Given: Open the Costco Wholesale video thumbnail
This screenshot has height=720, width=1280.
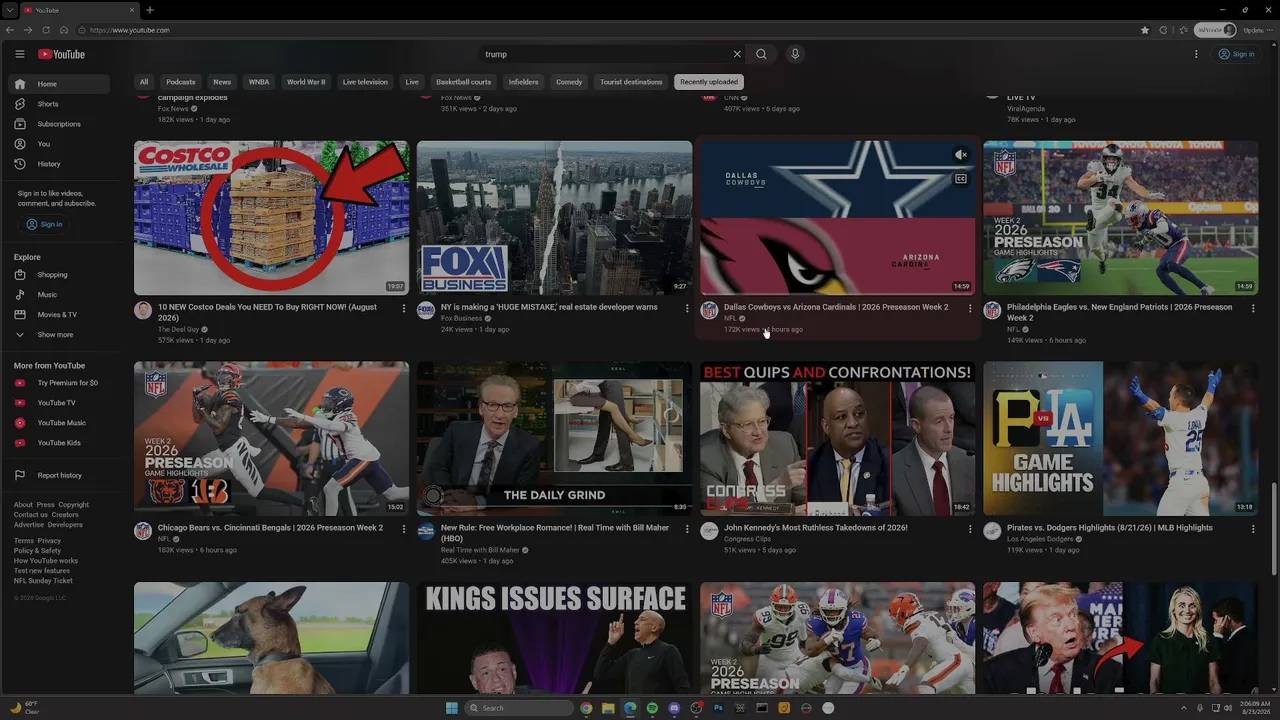Looking at the screenshot, I should (272, 218).
